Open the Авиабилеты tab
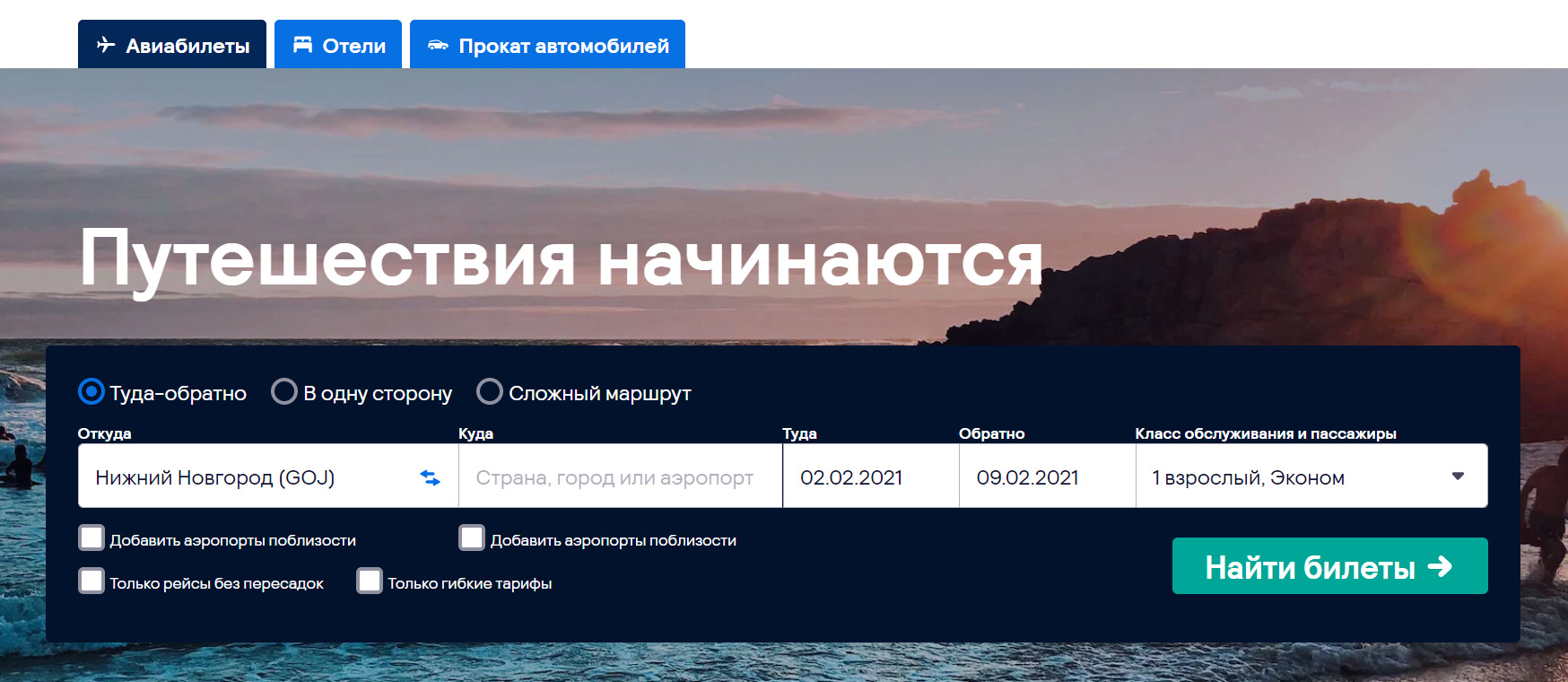 pos(172,44)
